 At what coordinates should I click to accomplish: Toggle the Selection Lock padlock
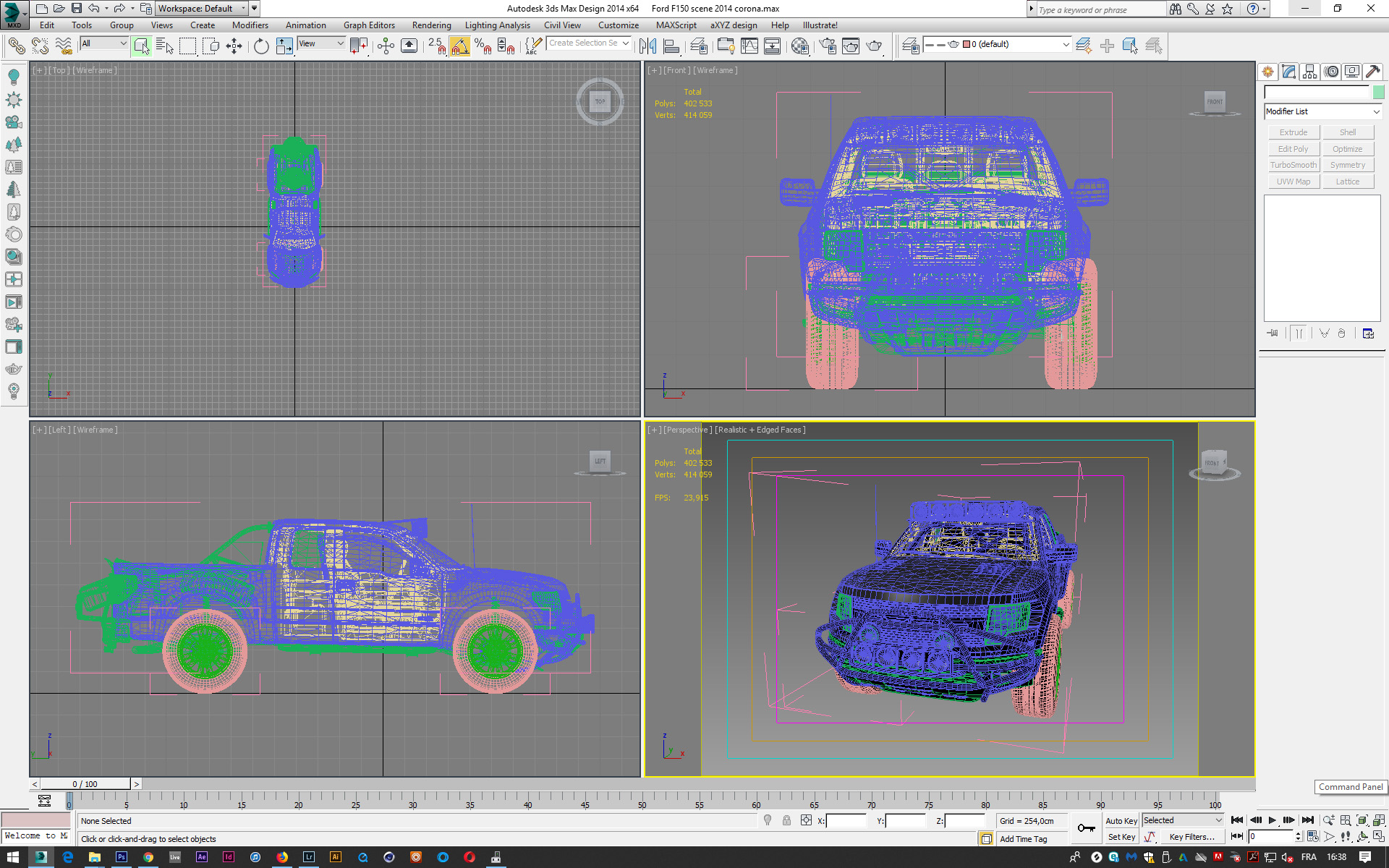(x=786, y=820)
